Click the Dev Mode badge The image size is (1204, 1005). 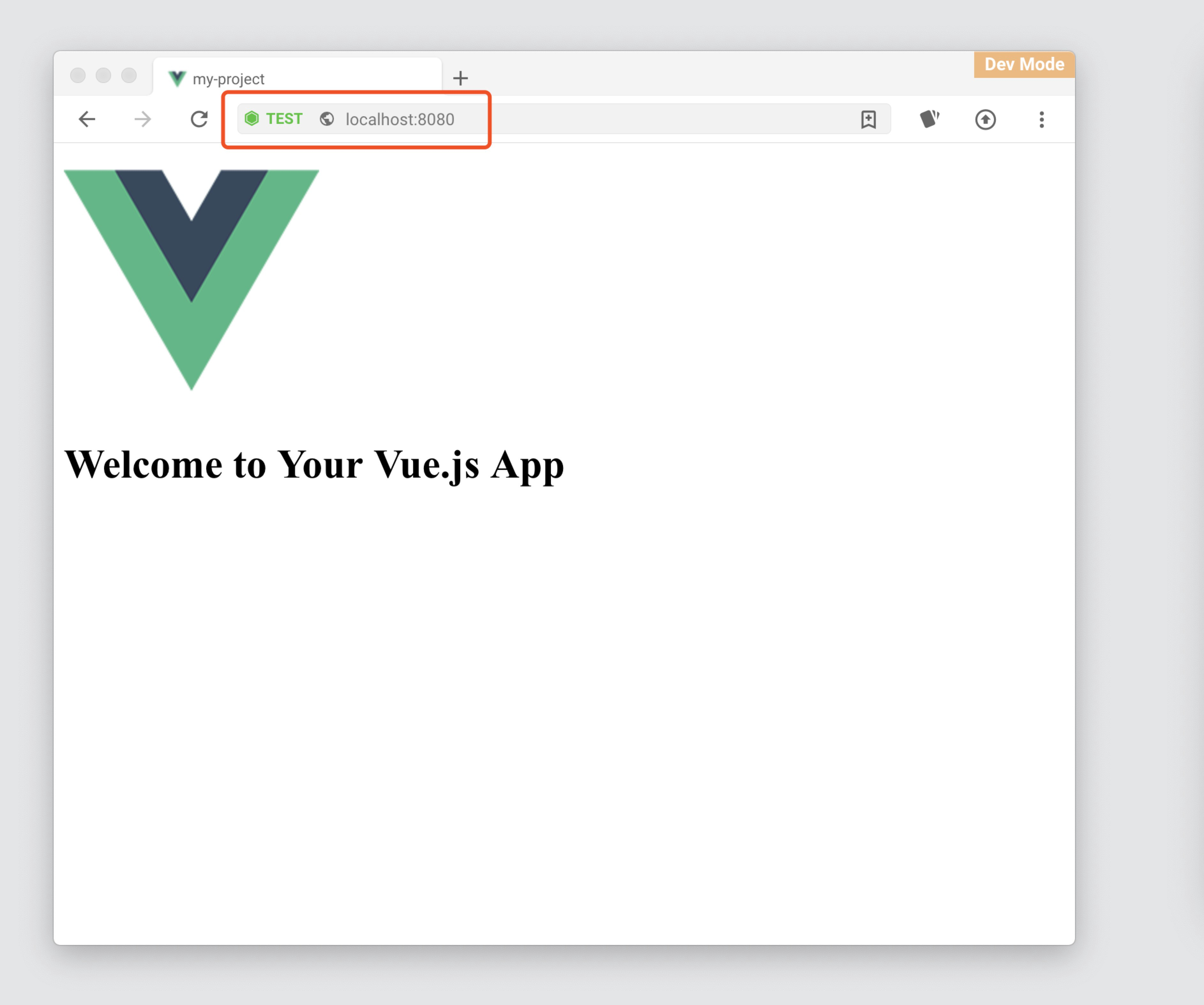click(x=1024, y=64)
